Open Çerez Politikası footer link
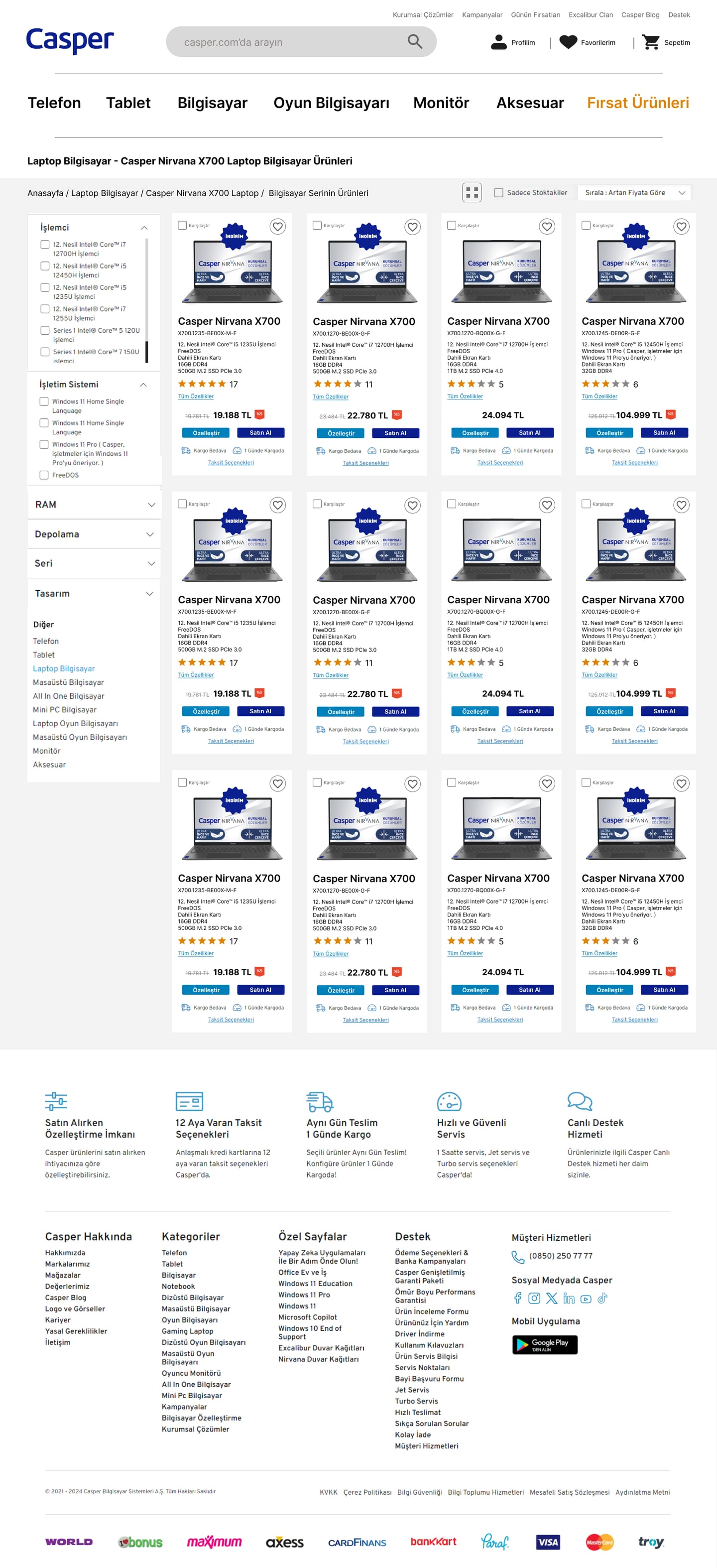The width and height of the screenshot is (717, 1568). click(x=367, y=1492)
